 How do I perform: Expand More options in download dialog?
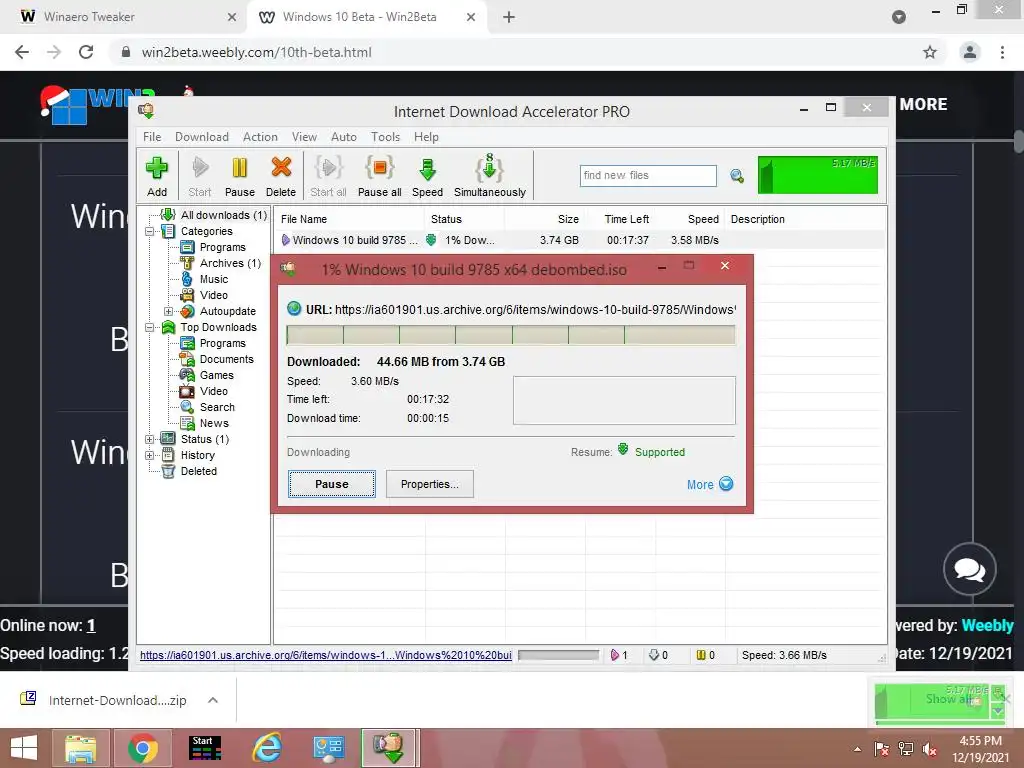click(710, 484)
